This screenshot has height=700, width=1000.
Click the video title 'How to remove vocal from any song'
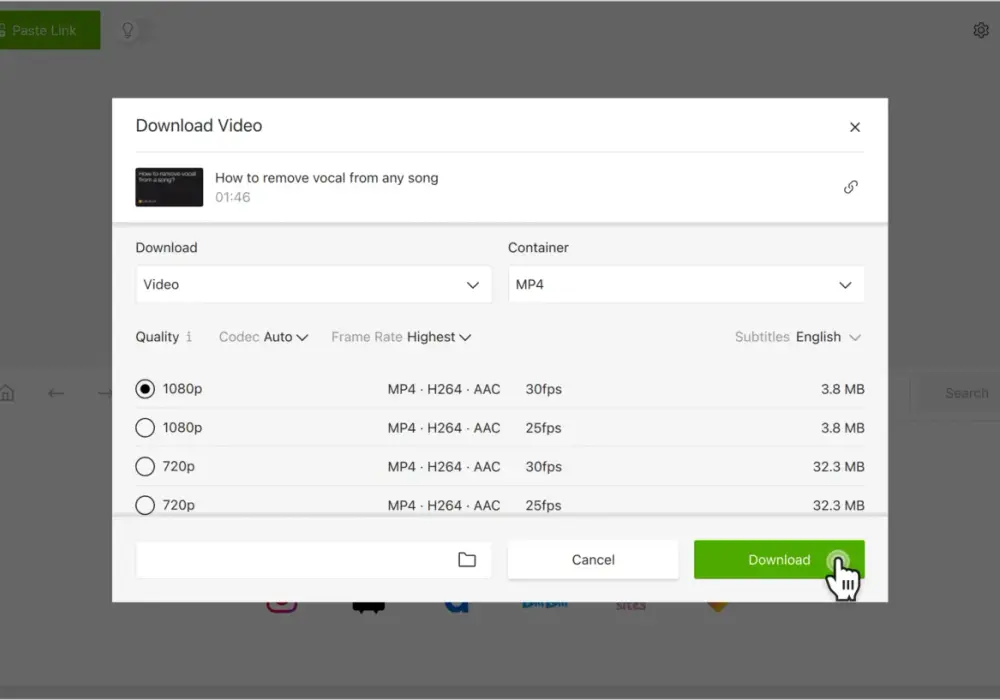click(x=327, y=178)
